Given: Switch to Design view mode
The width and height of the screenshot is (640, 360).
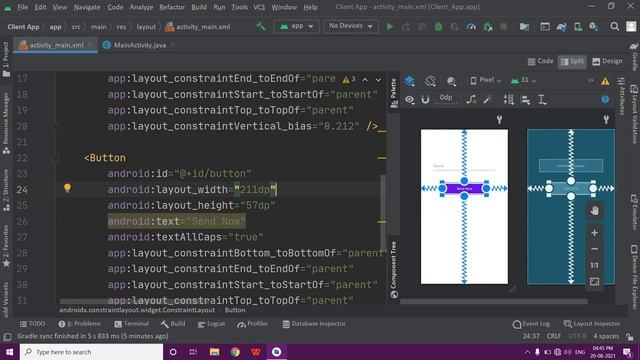Looking at the screenshot, I should pyautogui.click(x=607, y=61).
